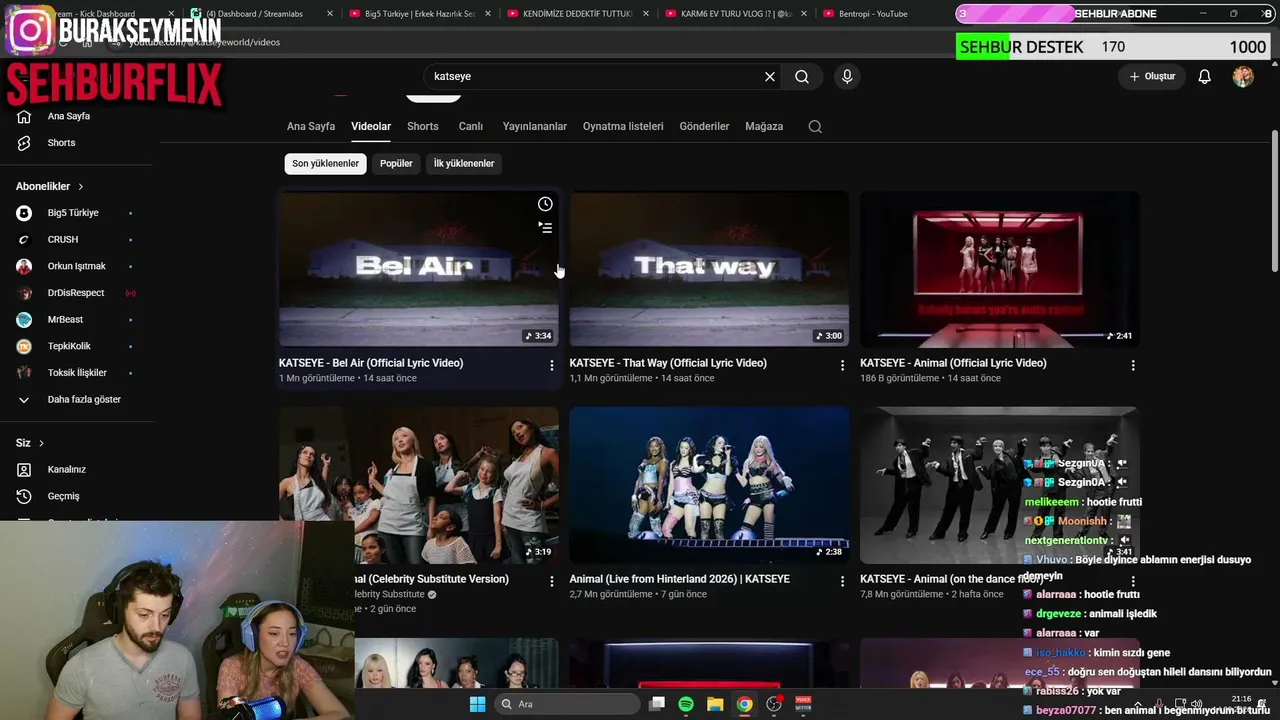Switch to the Shorts channel tab
Viewport: 1280px width, 720px height.
(423, 127)
